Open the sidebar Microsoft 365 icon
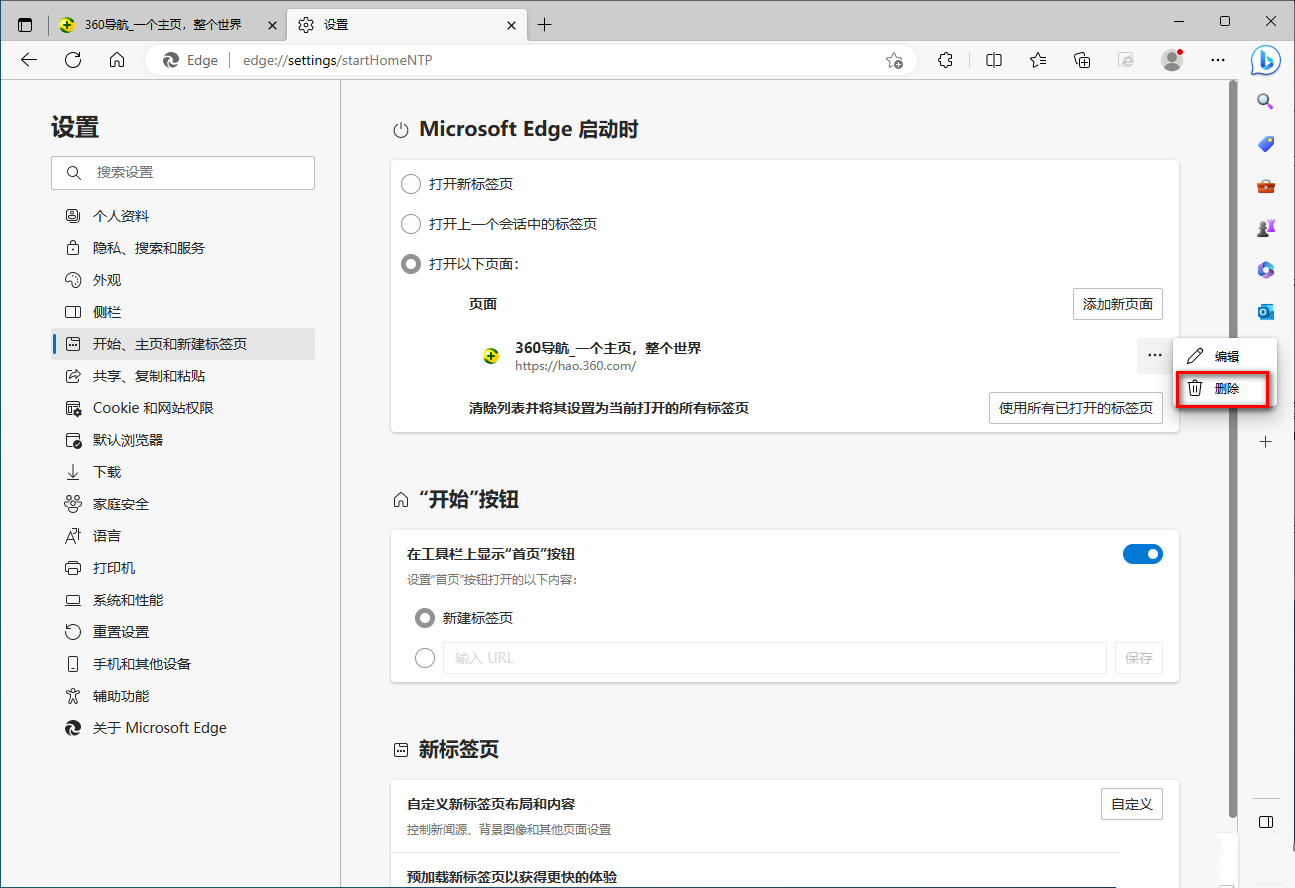Image resolution: width=1295 pixels, height=888 pixels. [x=1265, y=270]
